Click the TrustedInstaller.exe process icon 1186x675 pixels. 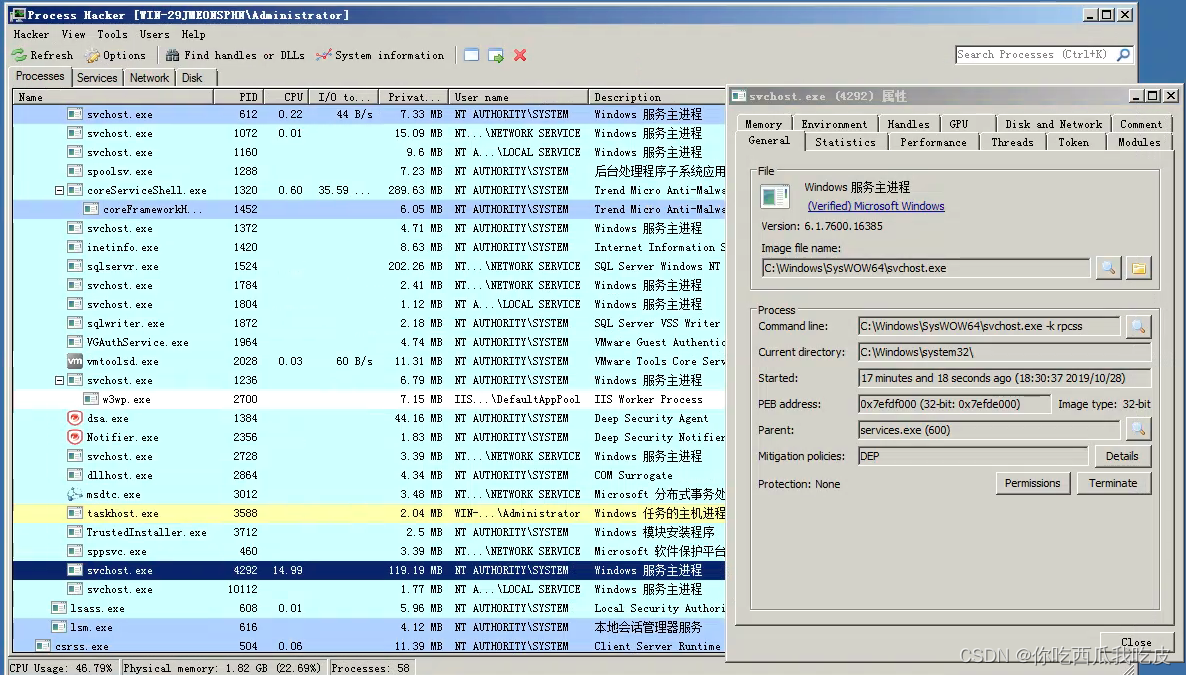coord(75,532)
